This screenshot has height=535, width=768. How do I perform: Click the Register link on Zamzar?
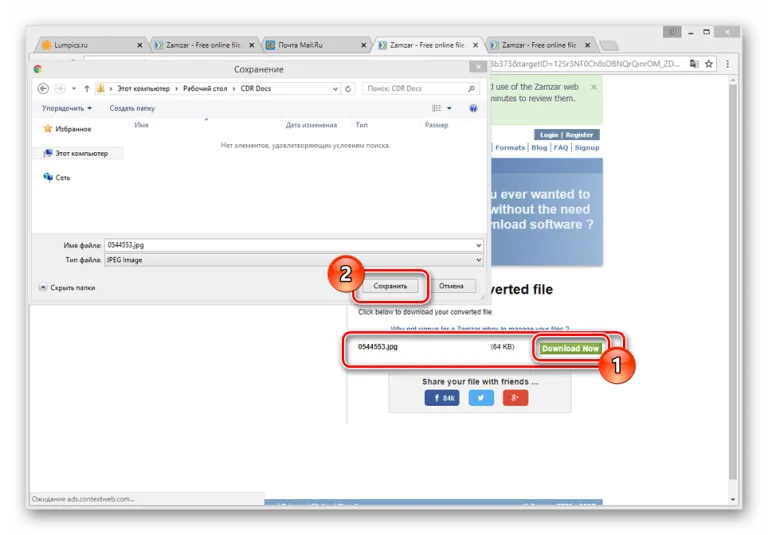click(x=579, y=135)
